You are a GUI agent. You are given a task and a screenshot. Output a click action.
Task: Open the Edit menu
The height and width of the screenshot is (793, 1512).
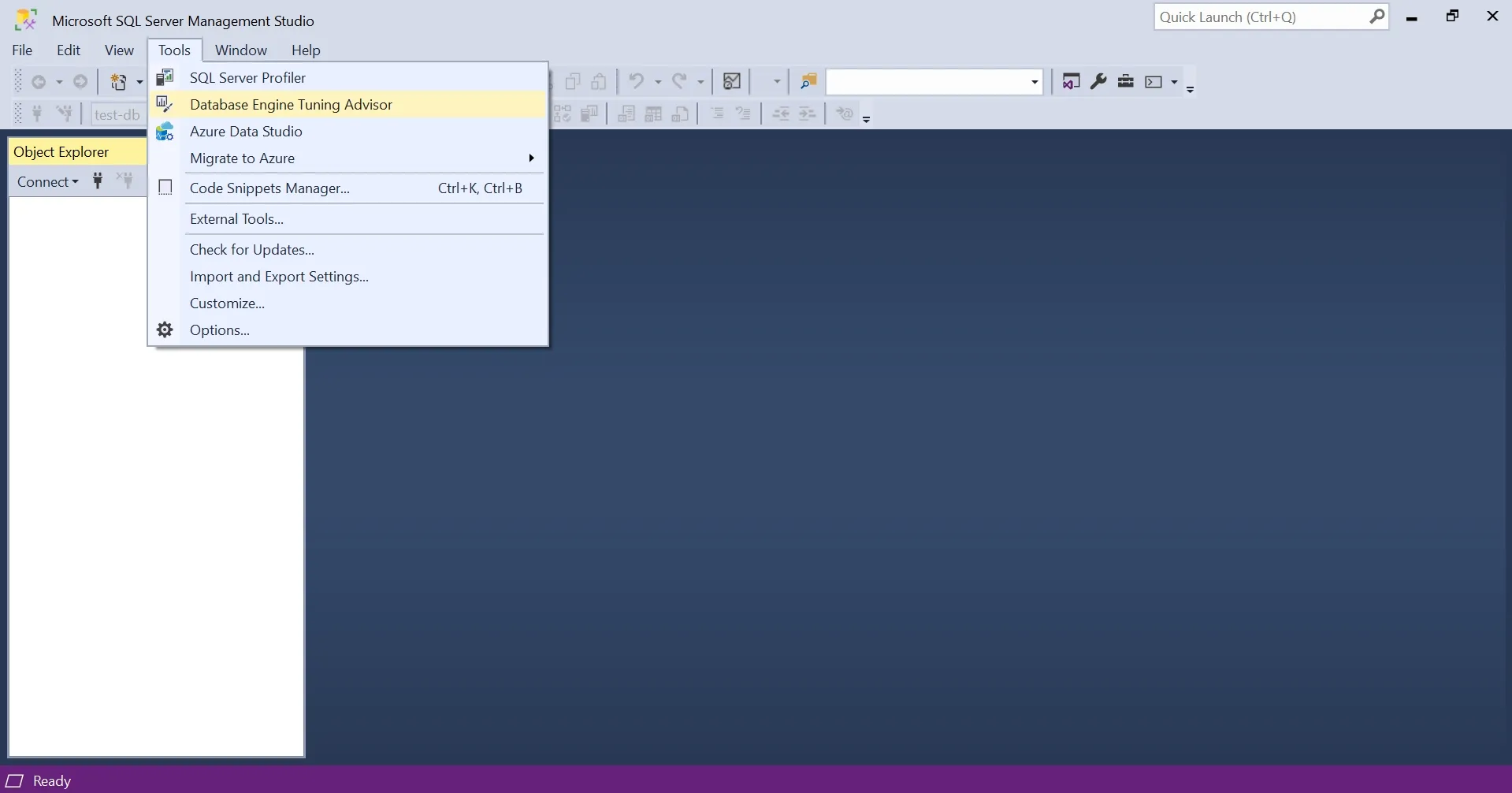pos(69,50)
